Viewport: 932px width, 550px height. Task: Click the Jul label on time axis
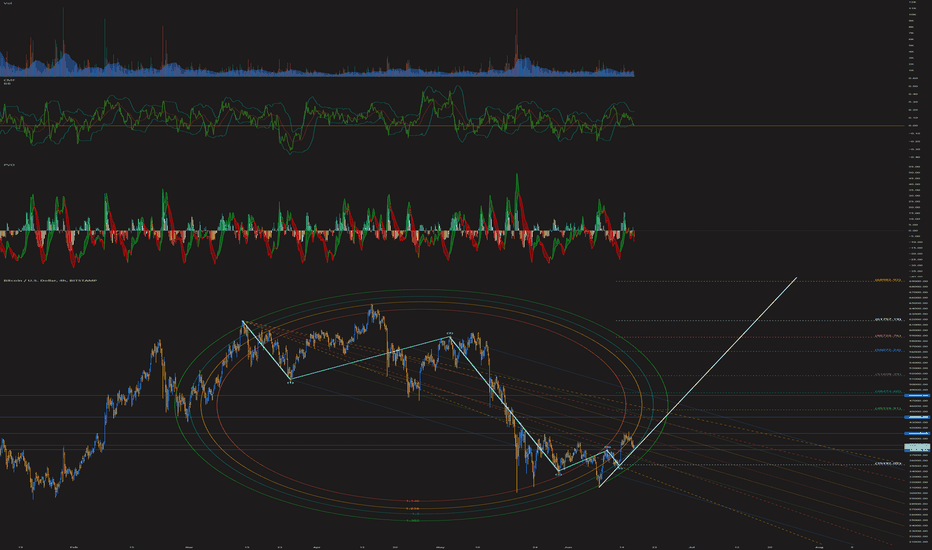click(x=692, y=546)
